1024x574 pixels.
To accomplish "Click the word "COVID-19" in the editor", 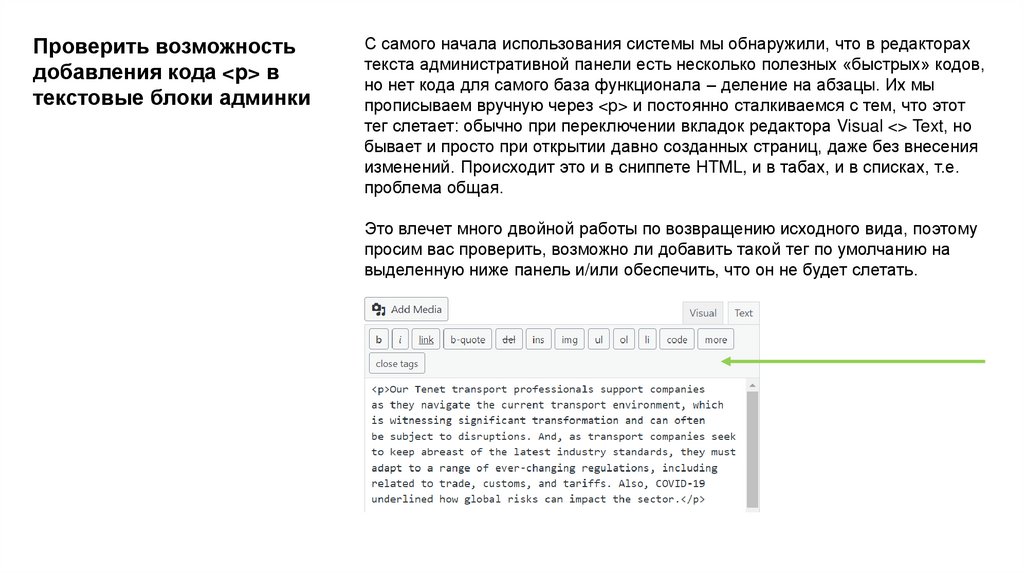I will 680,483.
